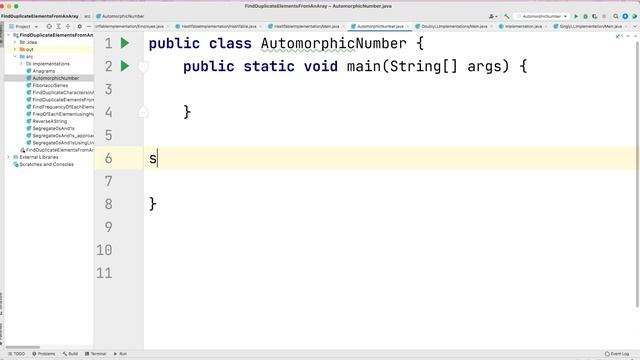Expand External Libraries node

(x=9, y=157)
